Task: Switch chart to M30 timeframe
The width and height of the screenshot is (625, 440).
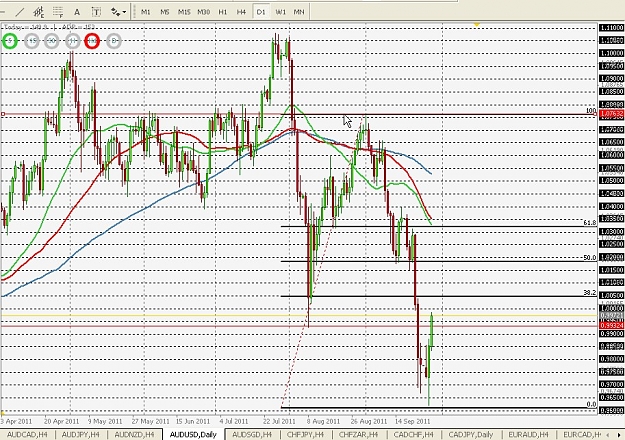Action: (x=203, y=12)
